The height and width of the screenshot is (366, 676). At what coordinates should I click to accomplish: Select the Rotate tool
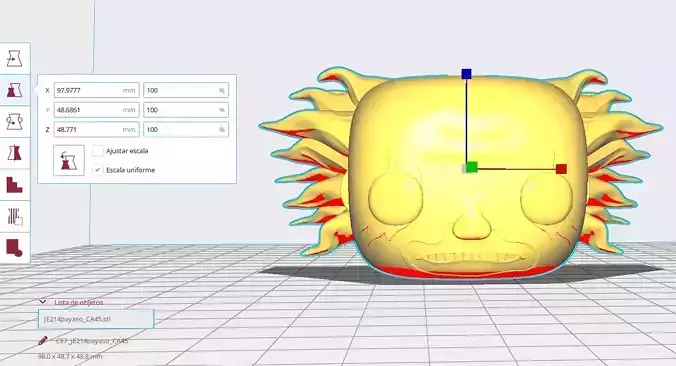pyautogui.click(x=14, y=122)
